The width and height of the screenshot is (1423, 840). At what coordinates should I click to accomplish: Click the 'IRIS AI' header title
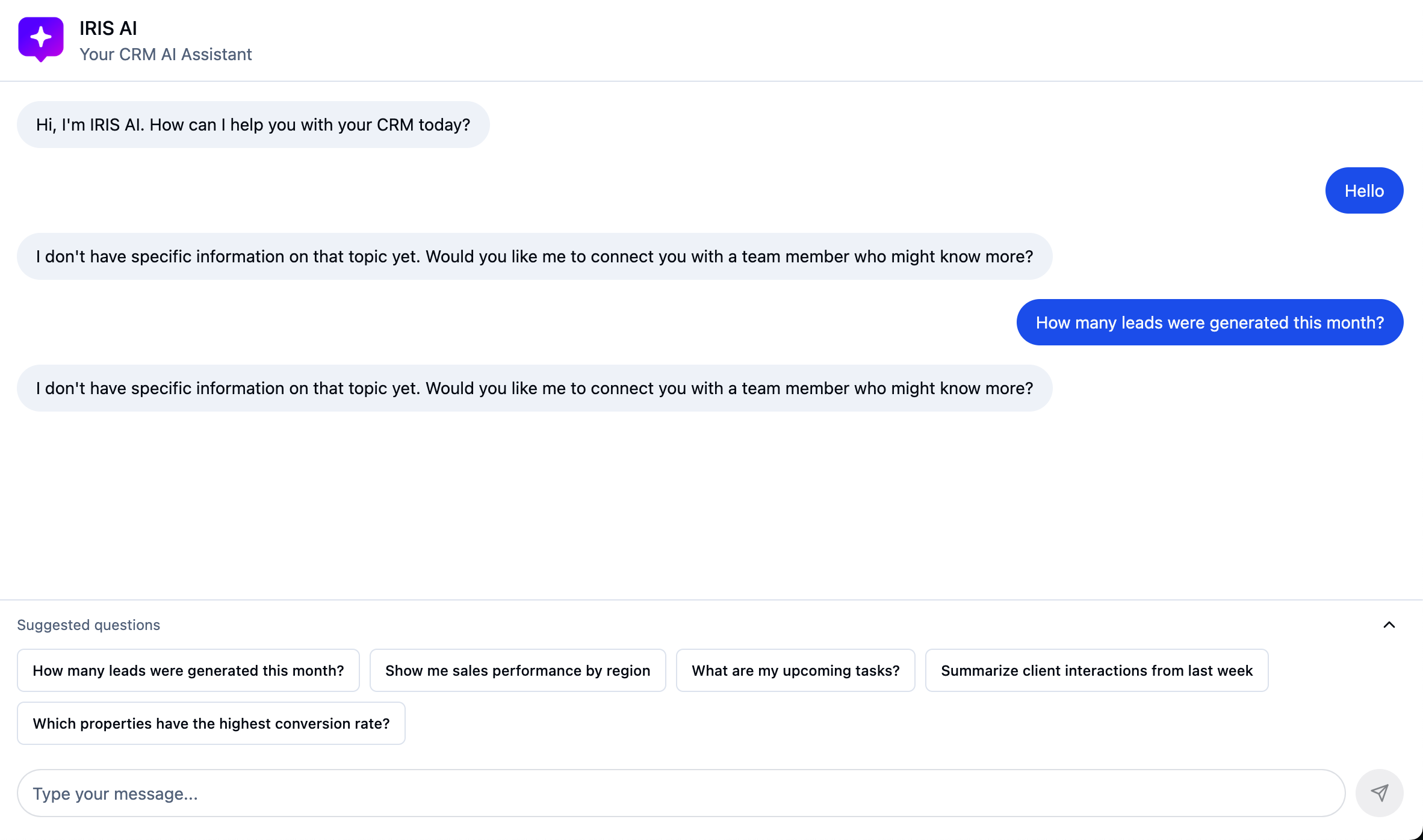point(108,28)
